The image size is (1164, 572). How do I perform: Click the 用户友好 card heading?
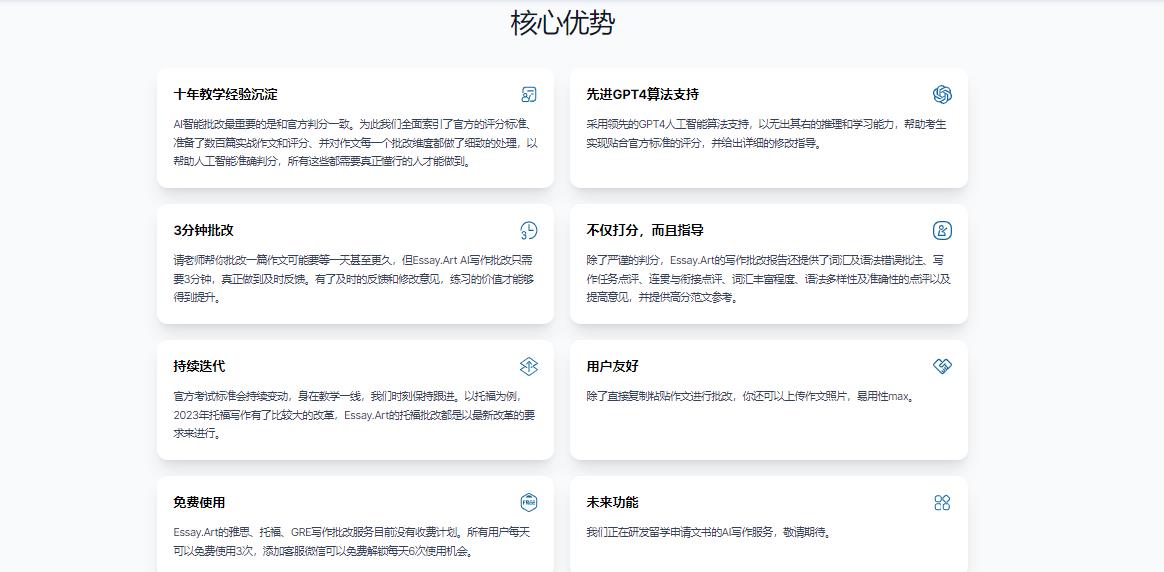[x=612, y=367]
